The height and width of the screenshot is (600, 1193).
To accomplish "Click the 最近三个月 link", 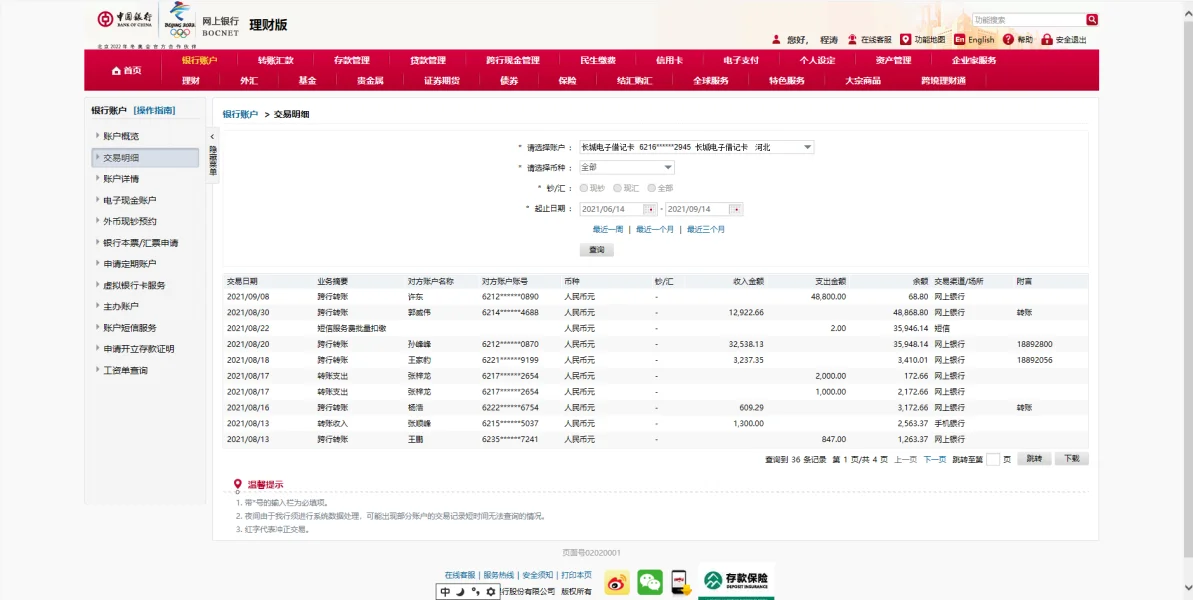I will coord(706,230).
